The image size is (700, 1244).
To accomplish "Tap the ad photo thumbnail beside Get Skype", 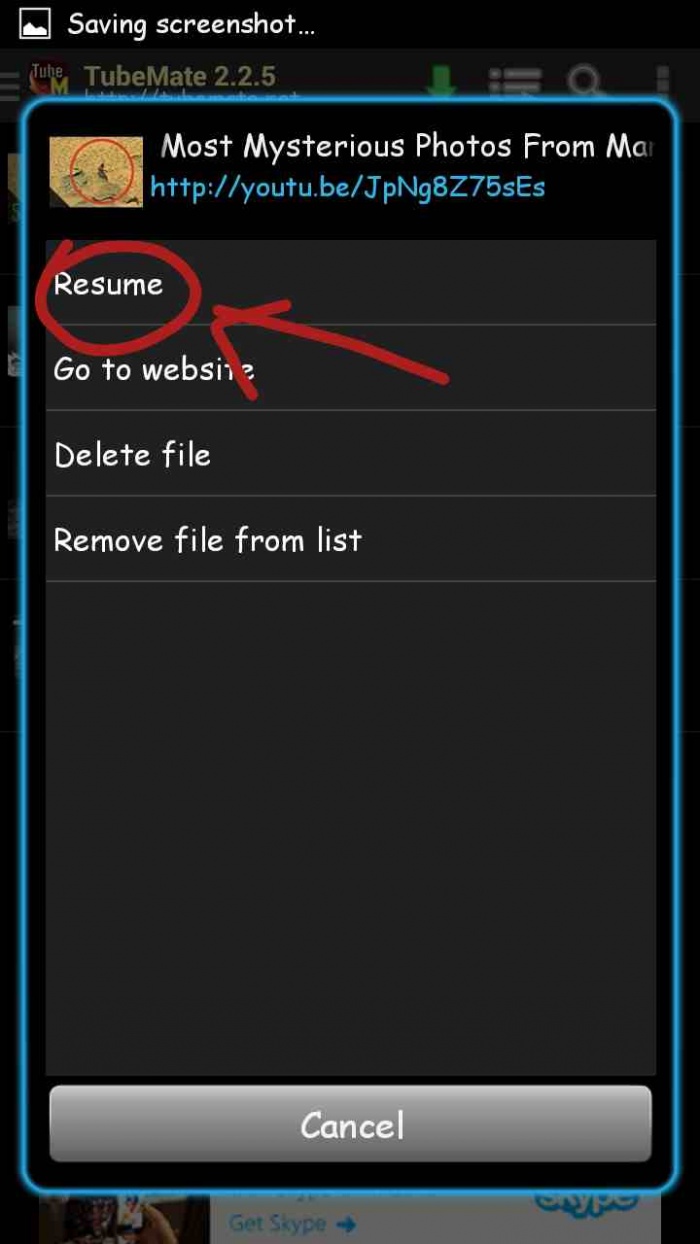I will [125, 1218].
